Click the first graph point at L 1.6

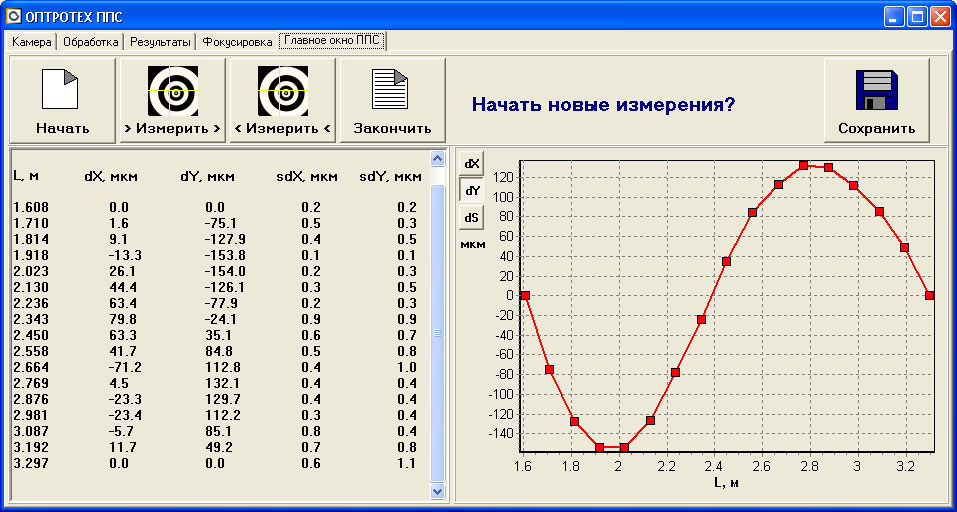[x=525, y=295]
